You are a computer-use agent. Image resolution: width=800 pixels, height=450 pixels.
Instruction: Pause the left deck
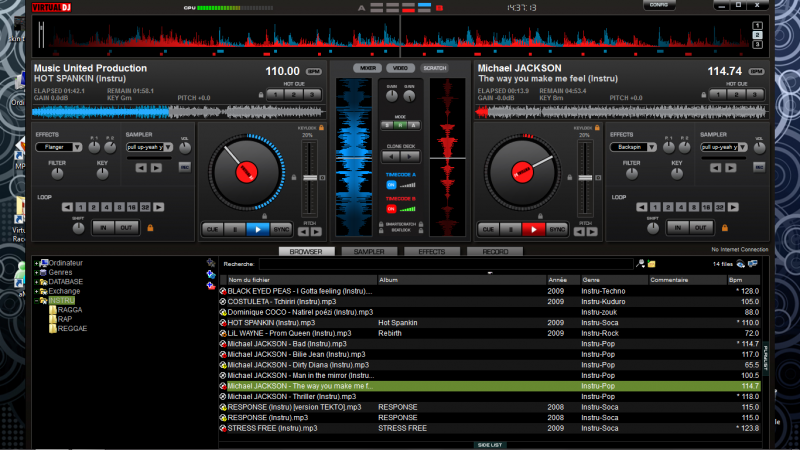click(x=235, y=230)
